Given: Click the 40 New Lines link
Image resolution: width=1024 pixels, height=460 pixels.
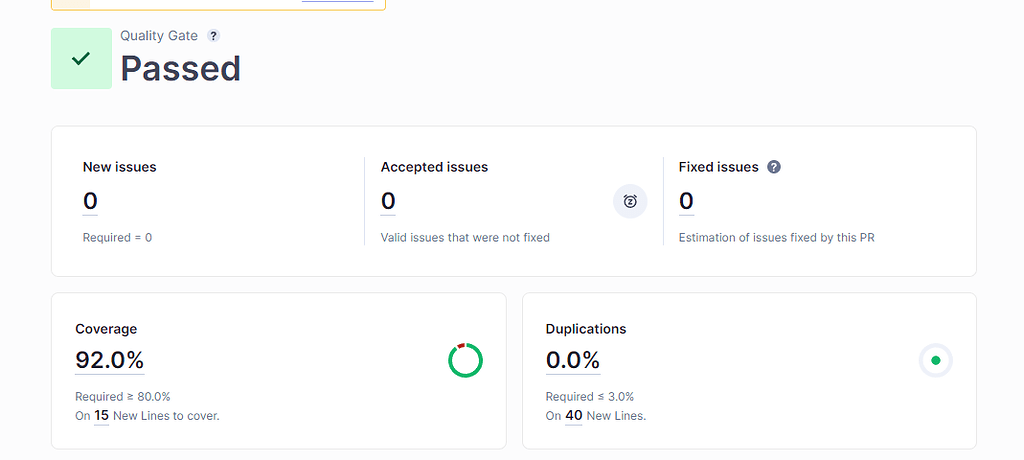Looking at the screenshot, I should click(x=573, y=415).
